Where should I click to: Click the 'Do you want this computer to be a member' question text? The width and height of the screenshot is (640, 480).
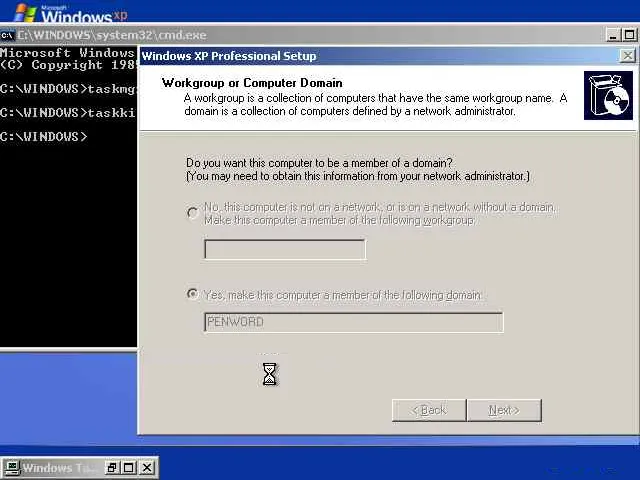(x=319, y=163)
